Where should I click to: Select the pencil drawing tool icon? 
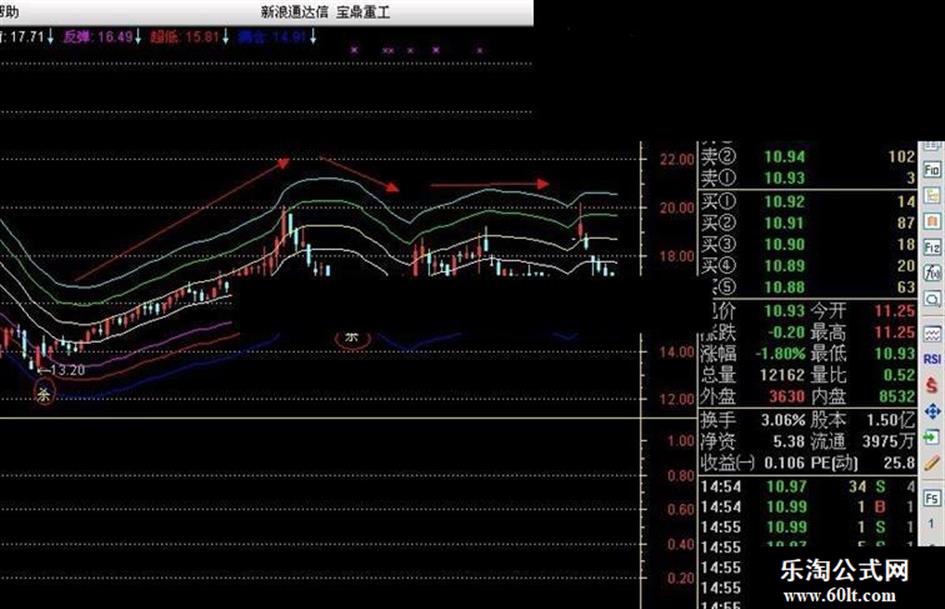932,463
